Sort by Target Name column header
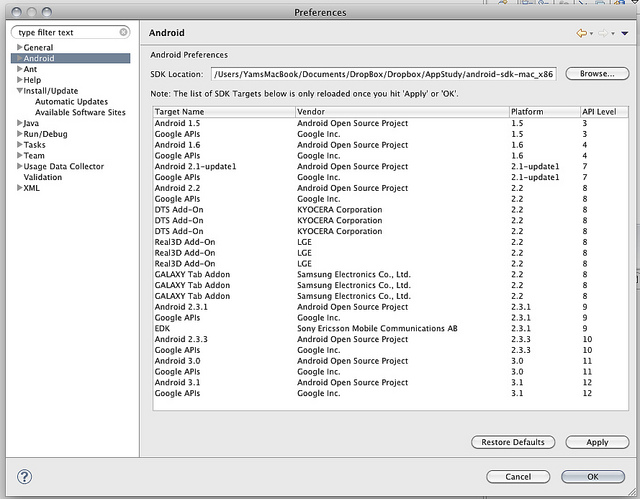Screen dimensions: 640x499 pyautogui.click(x=224, y=112)
